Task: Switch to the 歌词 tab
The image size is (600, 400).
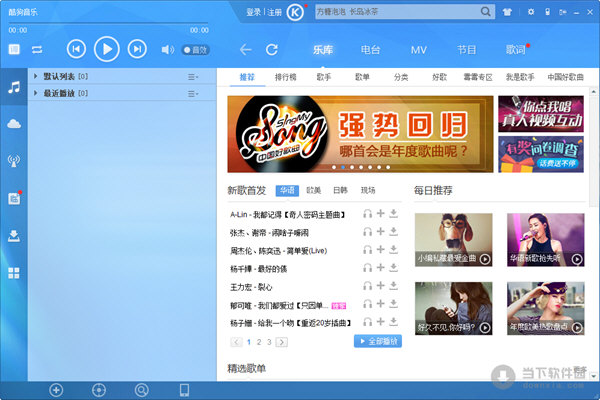Action: pos(515,50)
